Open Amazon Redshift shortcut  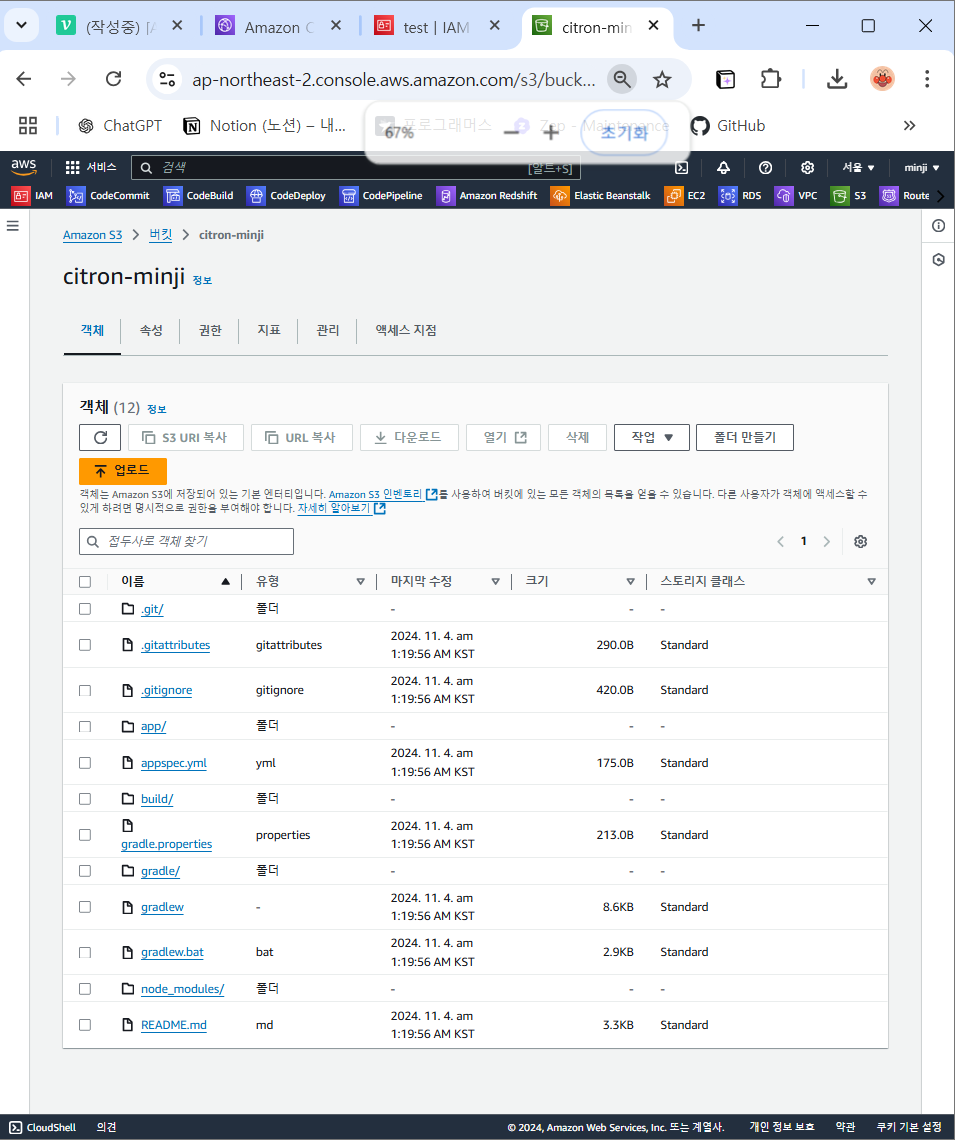tap(487, 196)
